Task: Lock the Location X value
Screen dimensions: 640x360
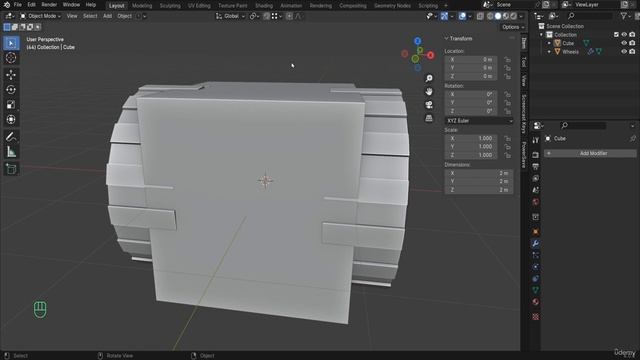Action: click(x=507, y=60)
